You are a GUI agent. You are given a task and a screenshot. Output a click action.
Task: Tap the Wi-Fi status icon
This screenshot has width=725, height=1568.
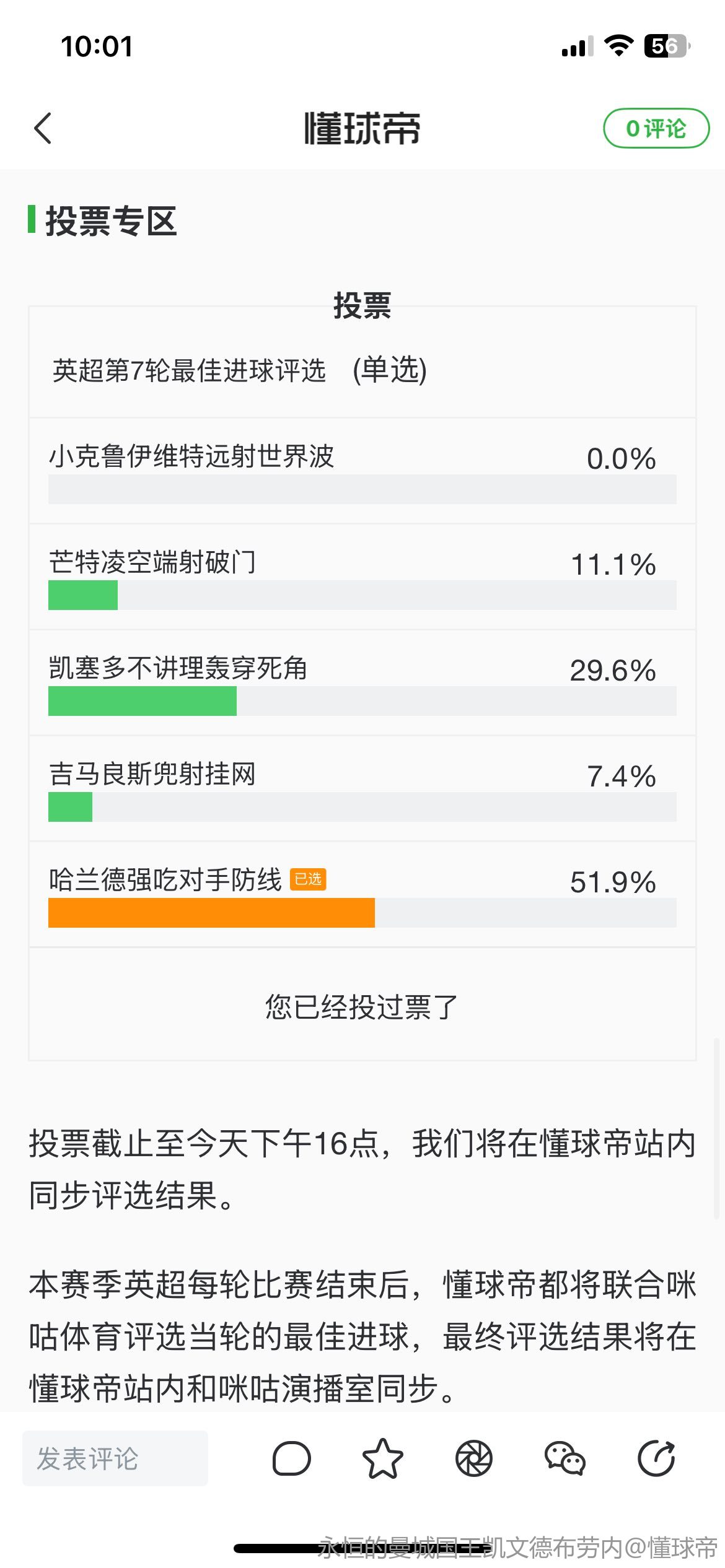coord(618,46)
